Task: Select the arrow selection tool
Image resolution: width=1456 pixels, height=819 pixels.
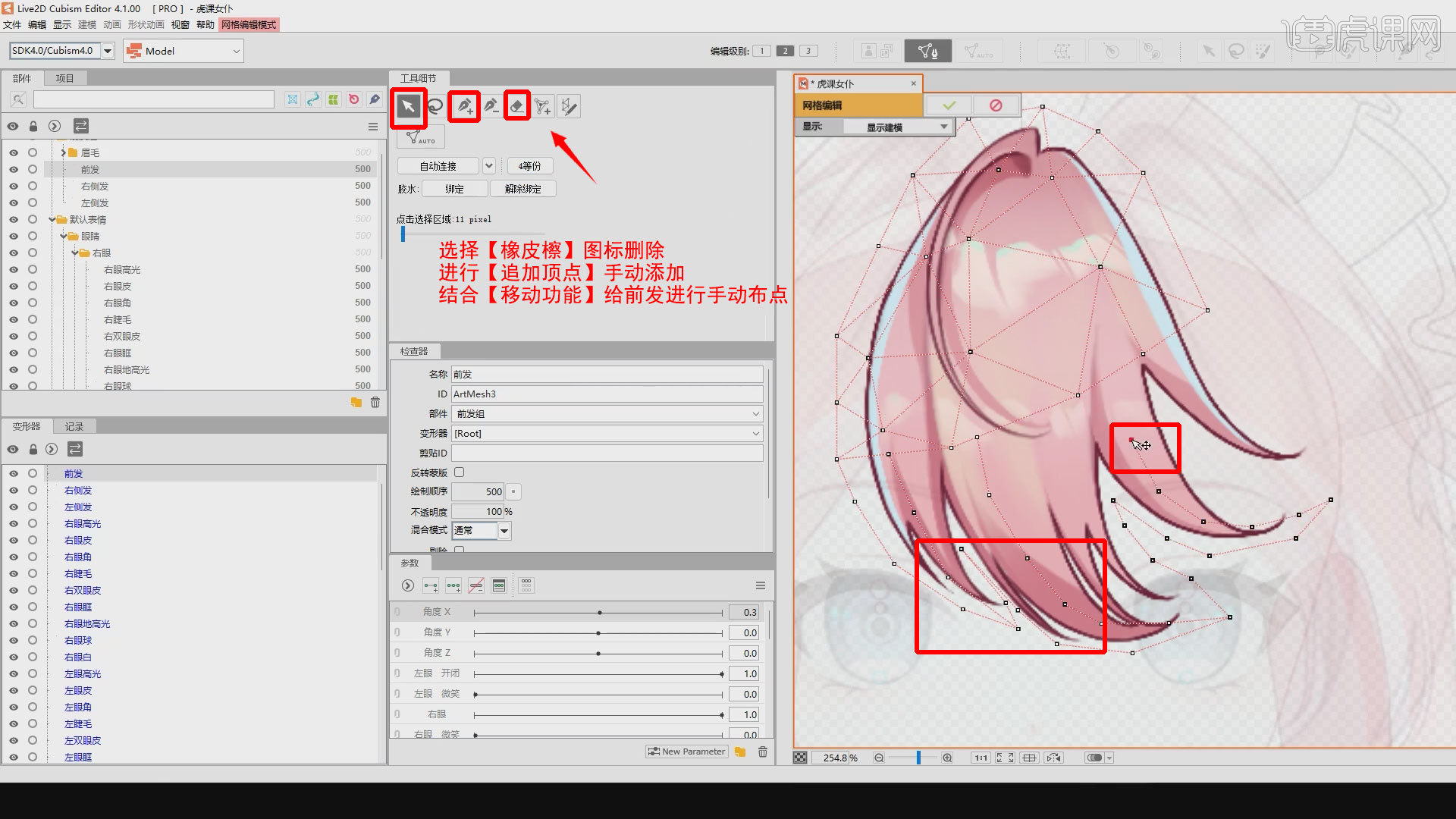Action: [x=408, y=106]
